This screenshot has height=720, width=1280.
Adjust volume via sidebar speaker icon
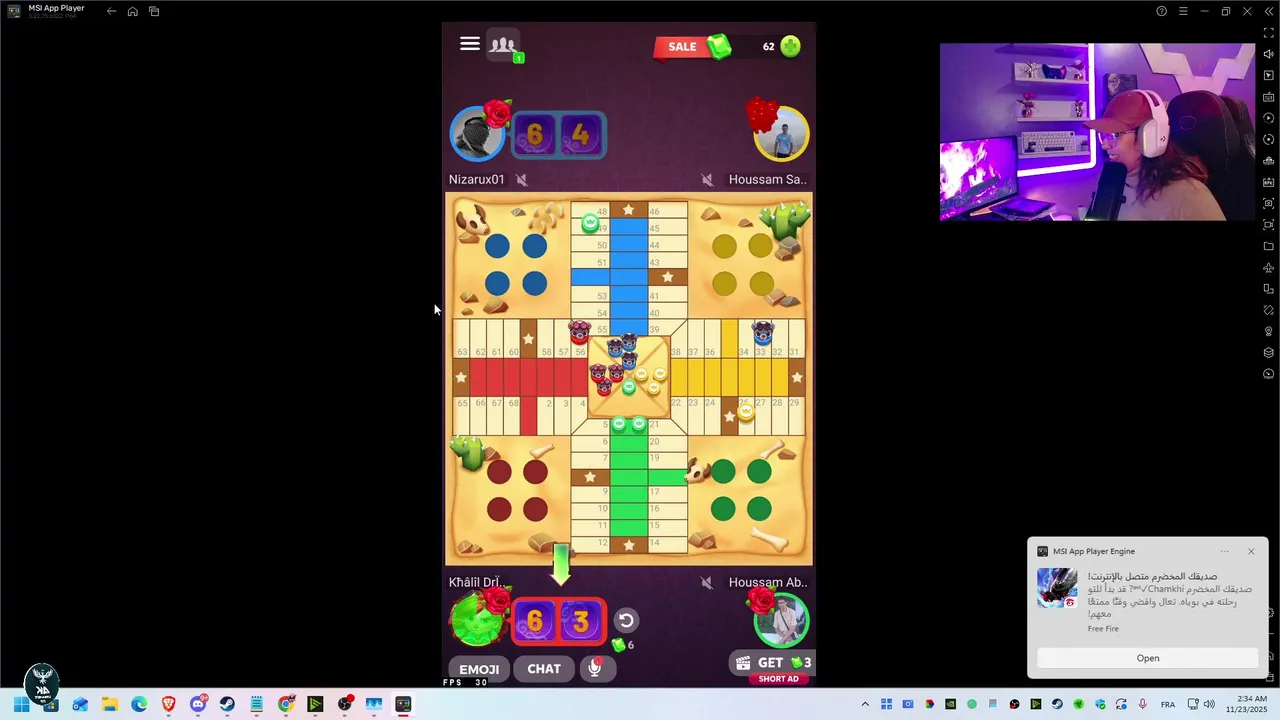1268,54
